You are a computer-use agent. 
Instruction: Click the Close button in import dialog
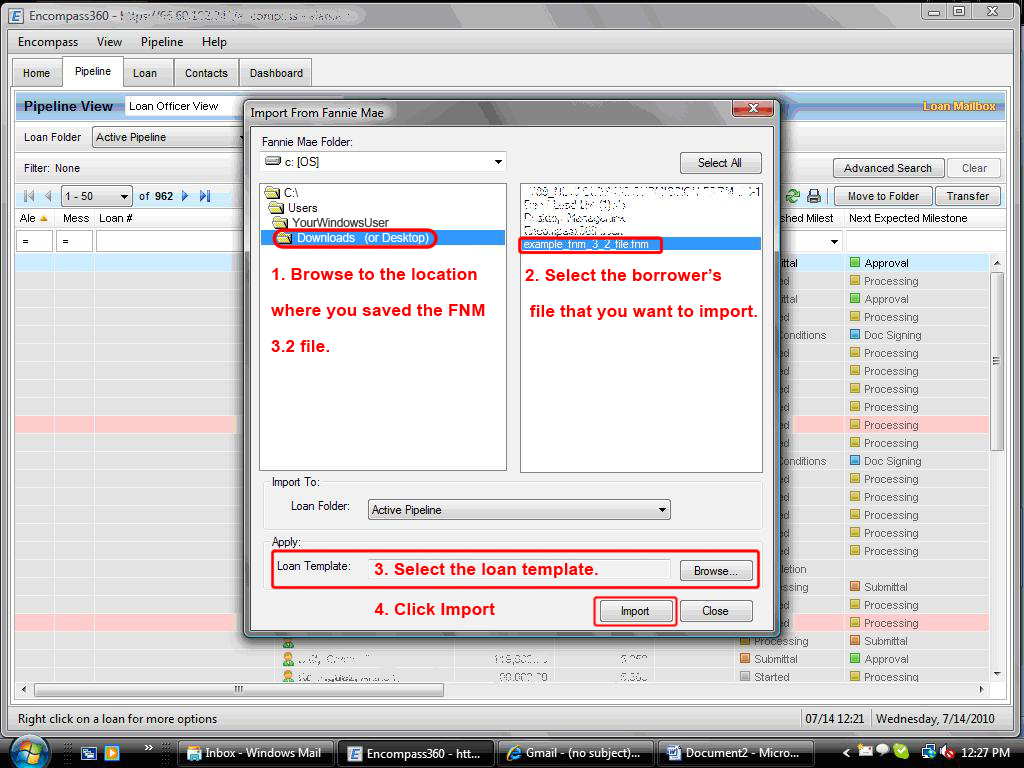coord(715,611)
